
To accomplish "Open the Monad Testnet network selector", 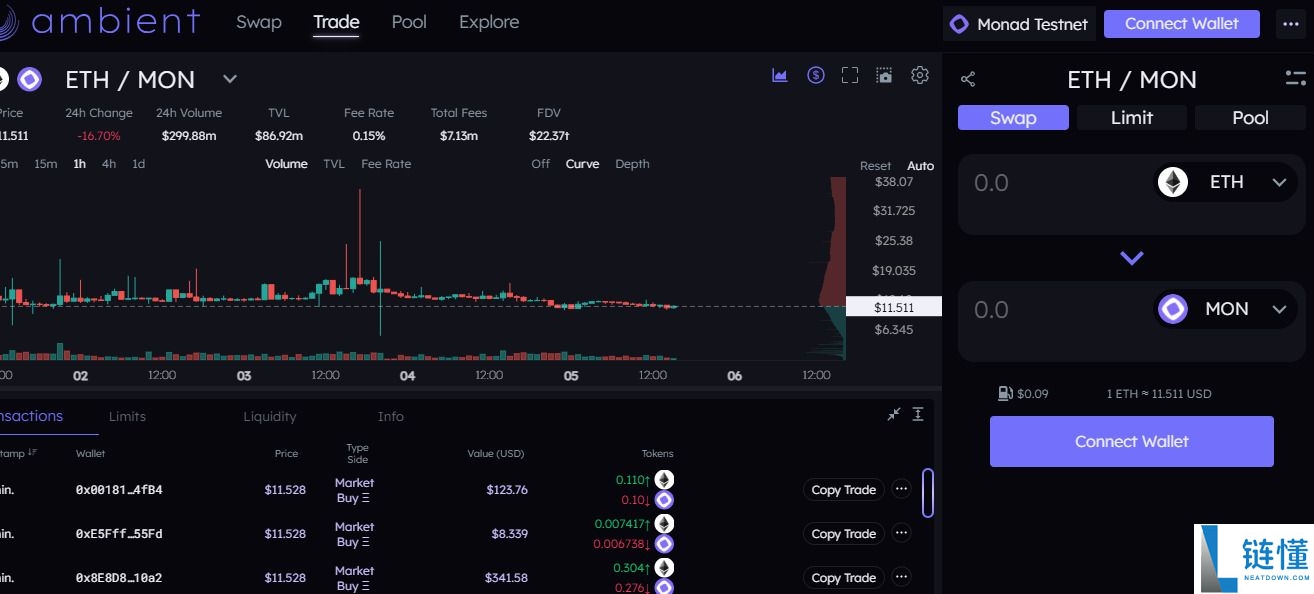I will click(1019, 24).
